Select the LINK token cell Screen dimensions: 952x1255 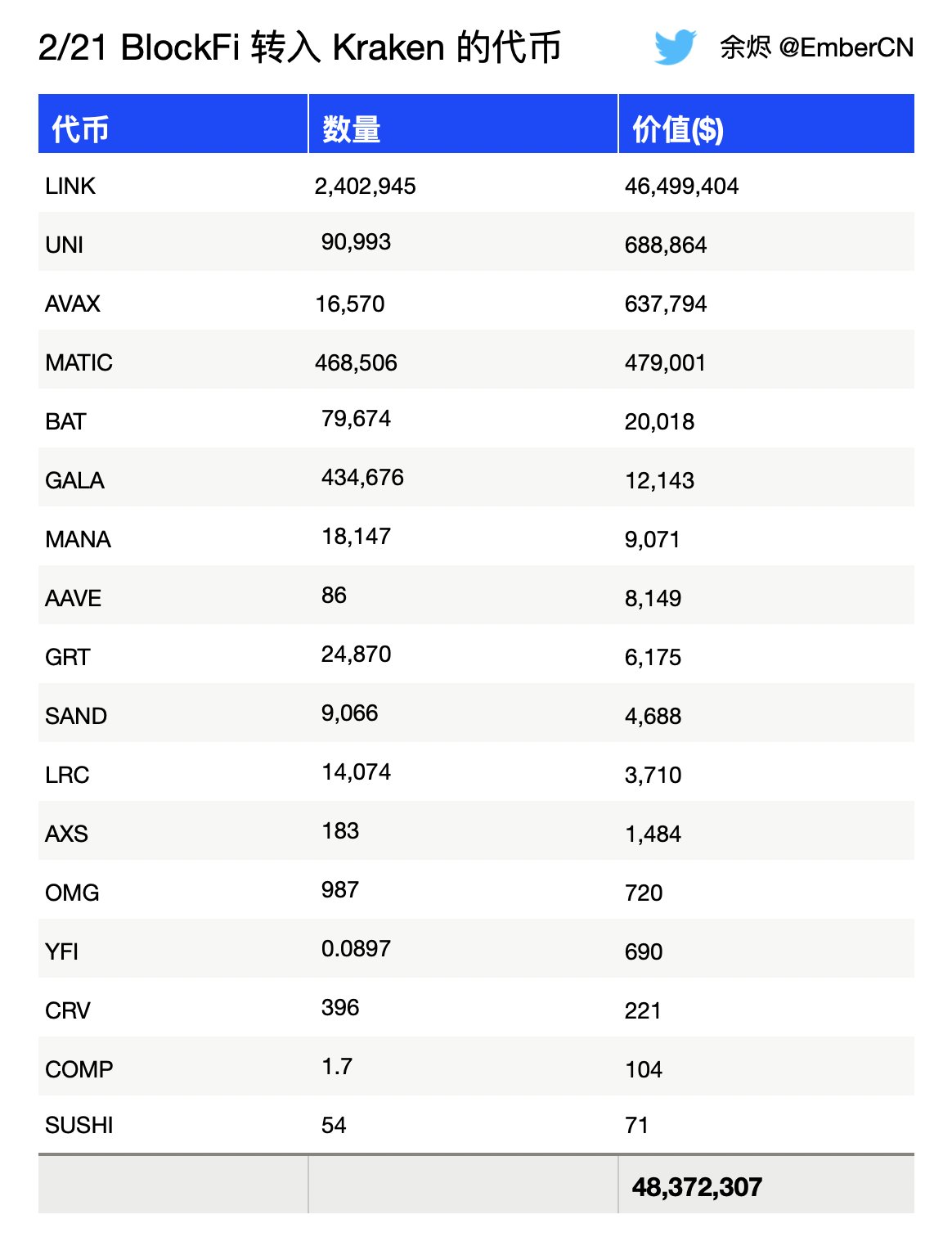(x=70, y=187)
